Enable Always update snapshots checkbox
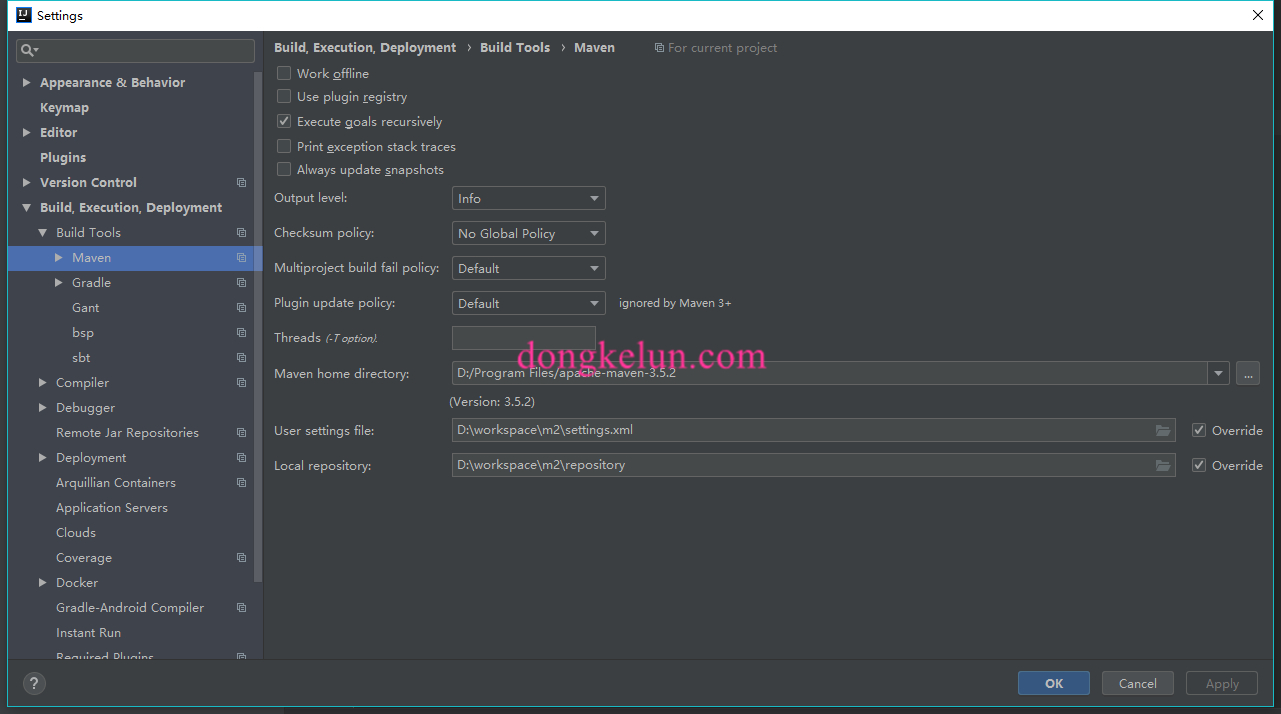The image size is (1281, 714). click(x=284, y=170)
